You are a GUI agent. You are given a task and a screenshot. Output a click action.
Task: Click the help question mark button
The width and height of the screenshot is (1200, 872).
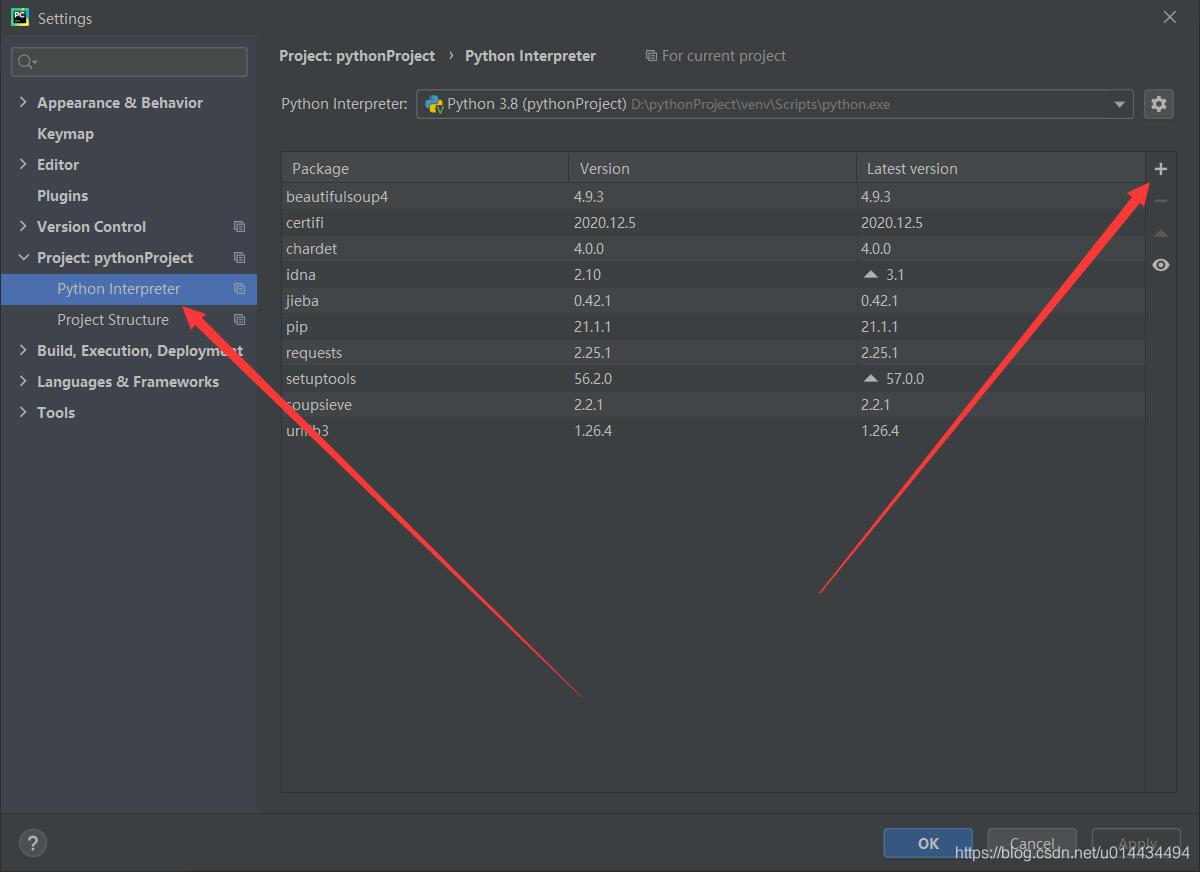(x=33, y=843)
